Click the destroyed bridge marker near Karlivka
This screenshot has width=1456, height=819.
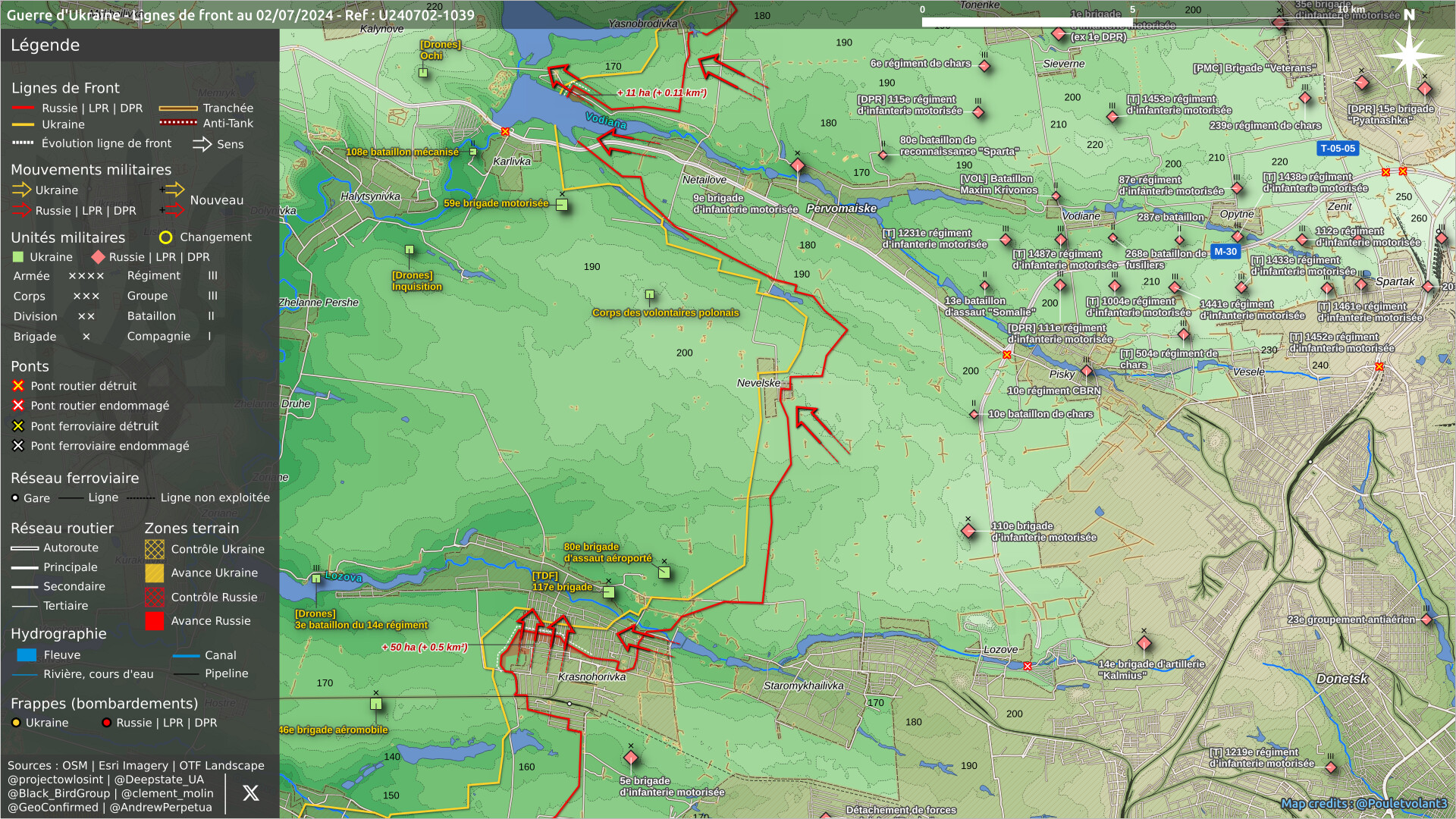(506, 132)
